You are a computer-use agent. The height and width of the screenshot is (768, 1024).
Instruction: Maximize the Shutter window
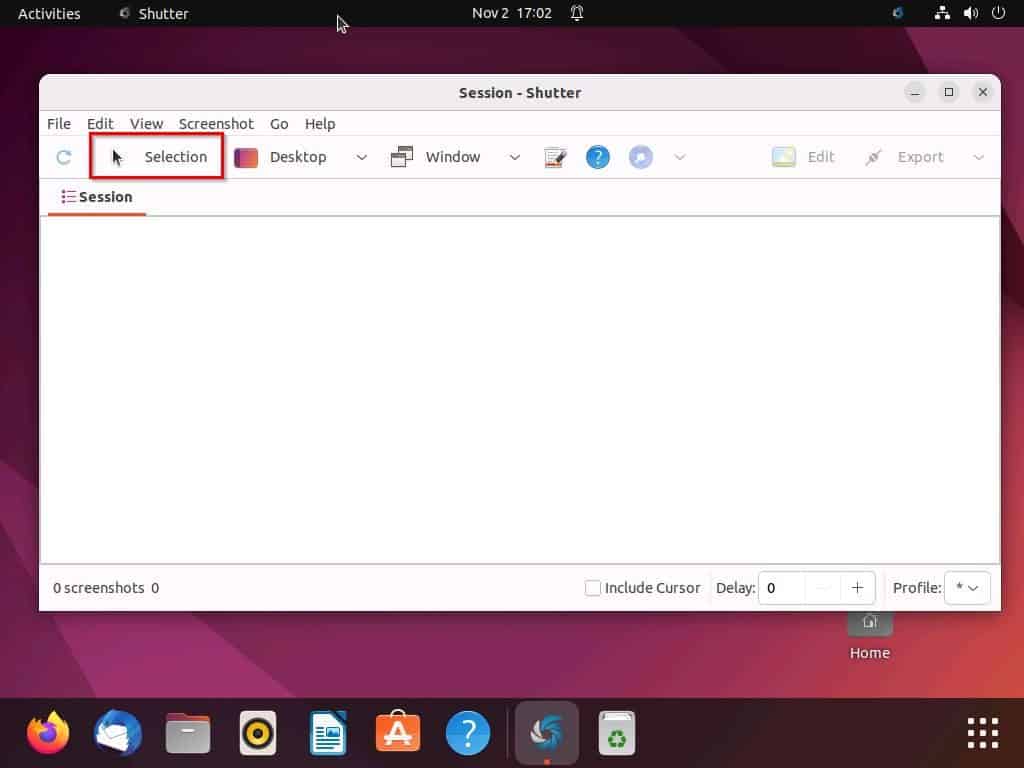point(949,92)
